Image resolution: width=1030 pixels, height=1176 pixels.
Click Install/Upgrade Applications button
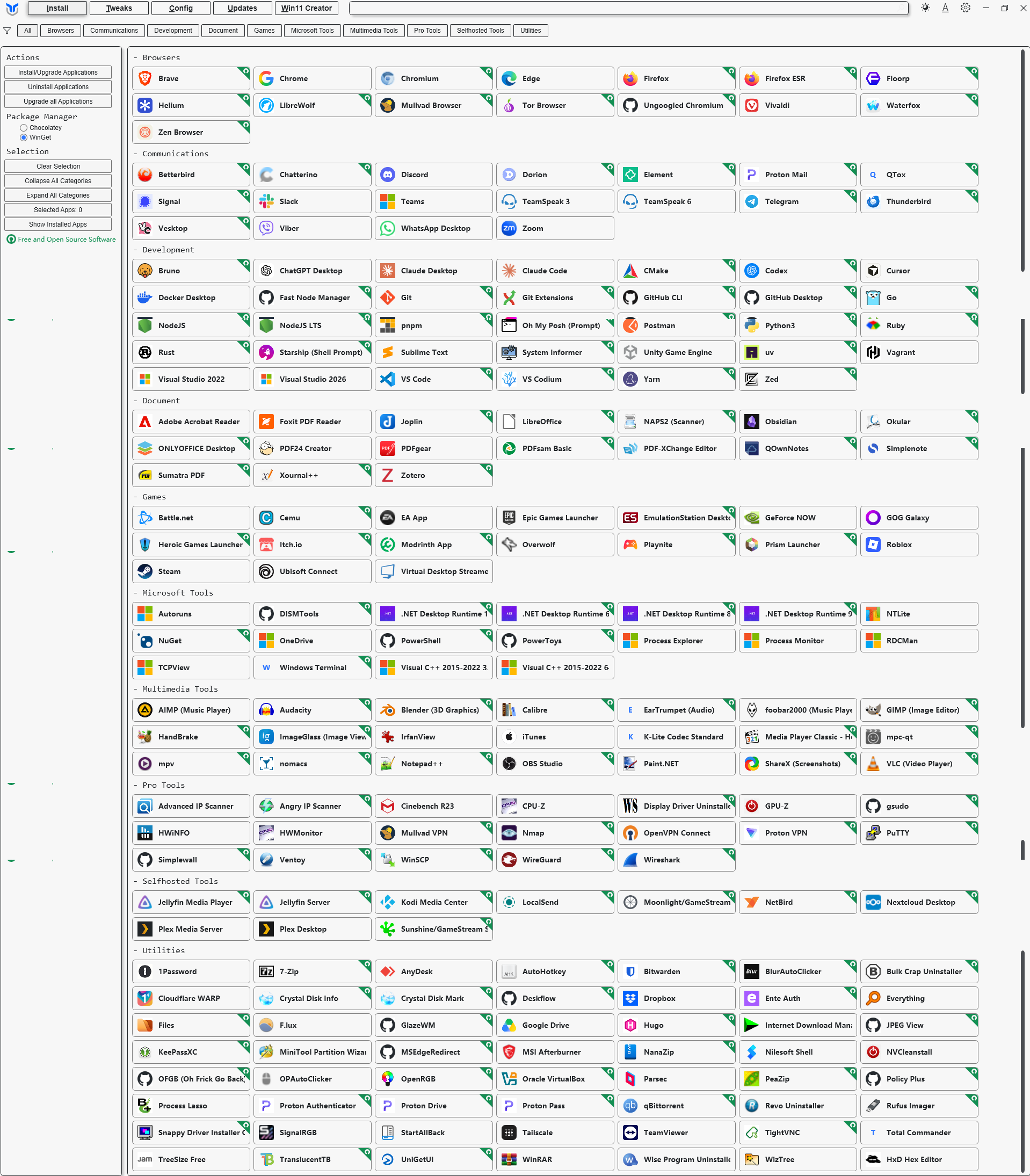coord(58,72)
